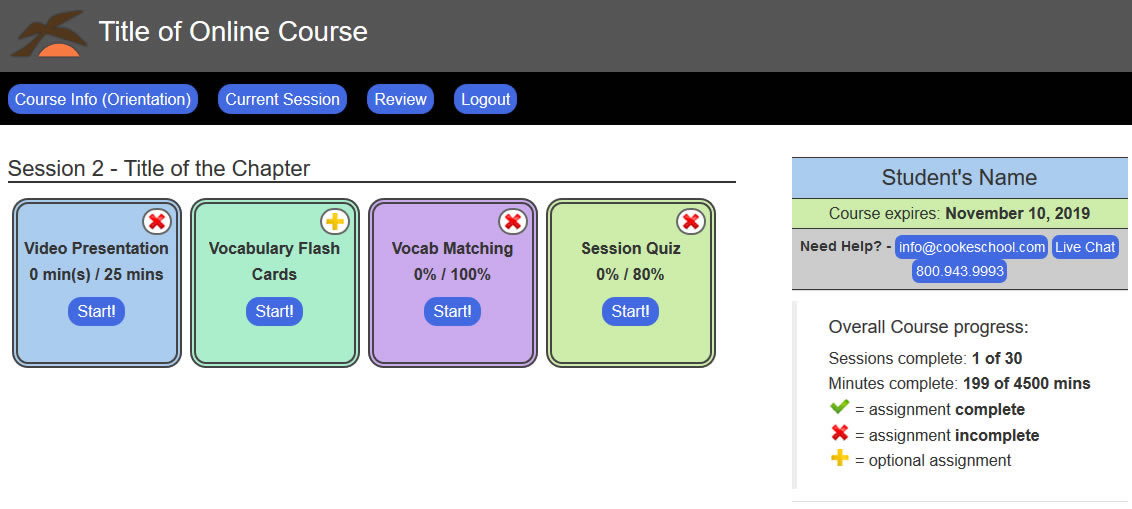1132x509 pixels.
Task: Email info@cookeschool.com for help
Action: tap(971, 247)
